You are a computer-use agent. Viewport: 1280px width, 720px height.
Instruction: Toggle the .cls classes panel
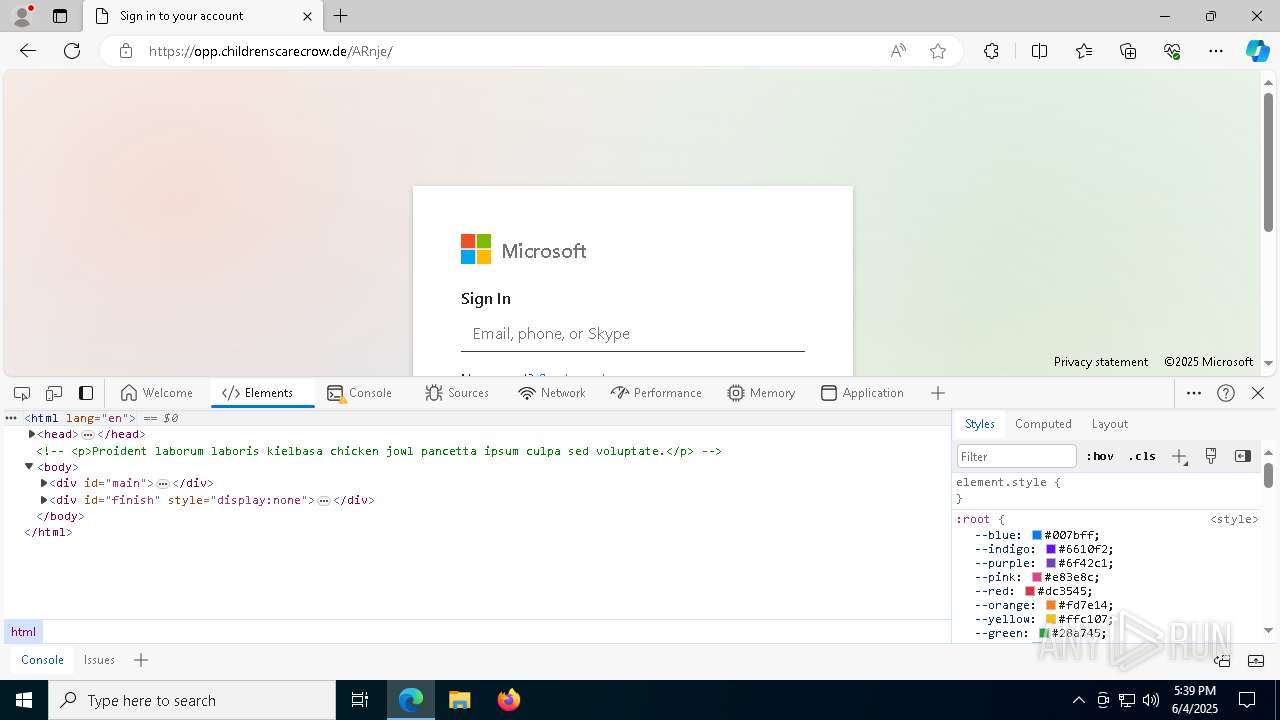[x=1142, y=456]
